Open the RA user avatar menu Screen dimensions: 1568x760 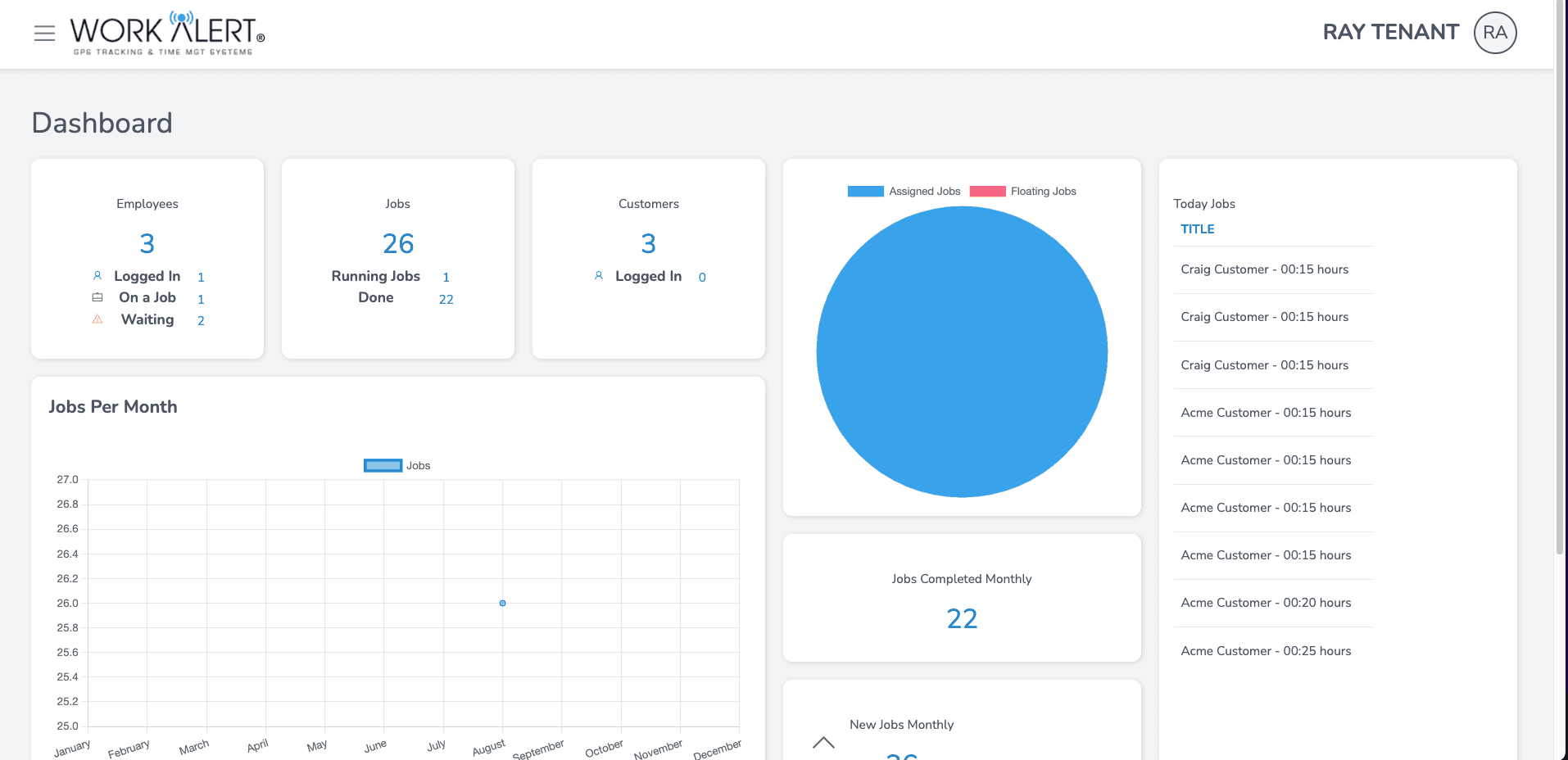[x=1494, y=33]
